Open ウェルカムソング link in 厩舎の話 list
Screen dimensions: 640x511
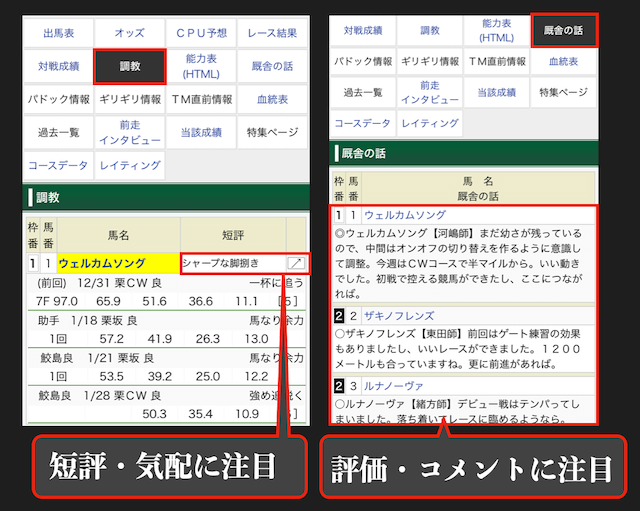[405, 215]
